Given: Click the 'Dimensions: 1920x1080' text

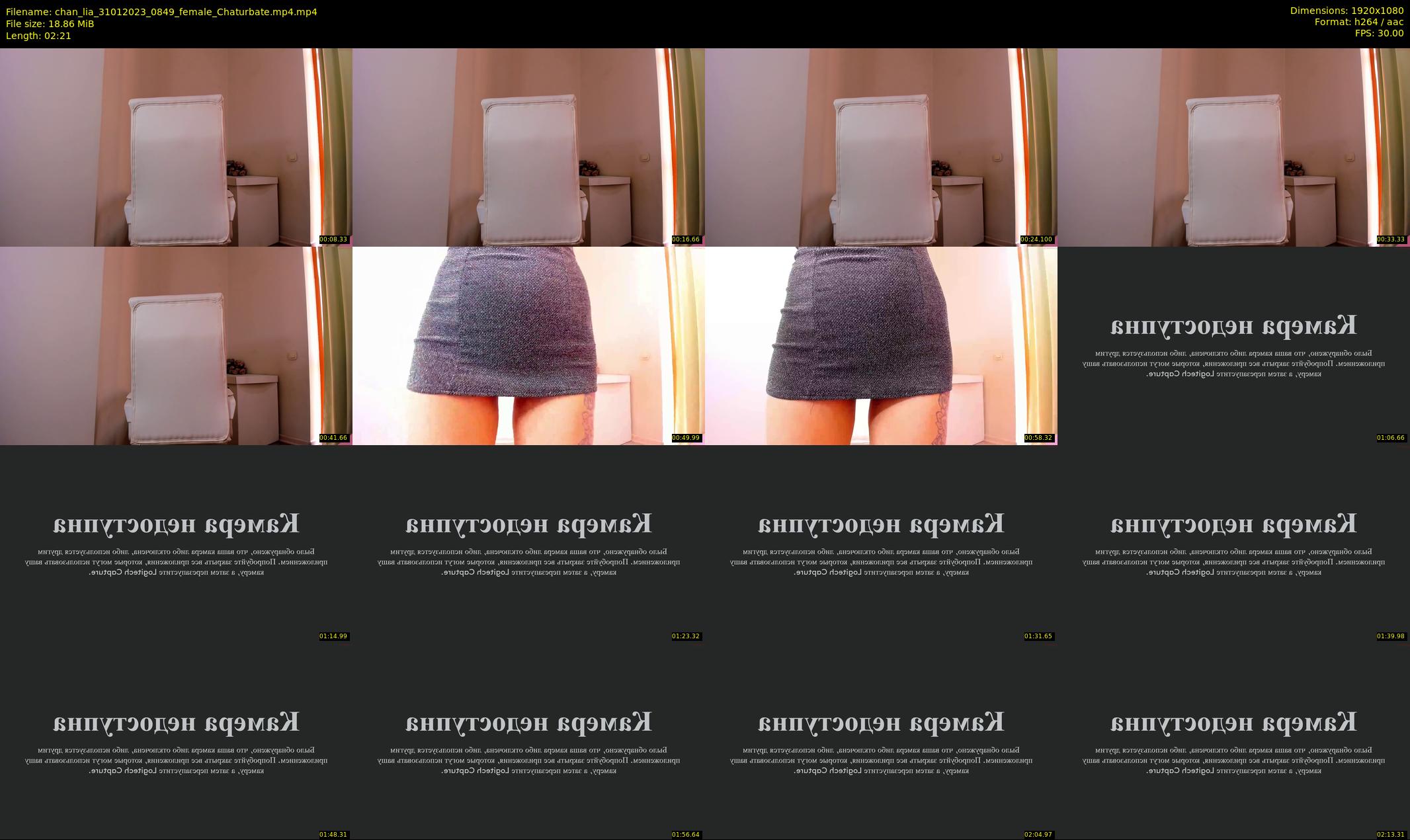Looking at the screenshot, I should pos(1347,11).
